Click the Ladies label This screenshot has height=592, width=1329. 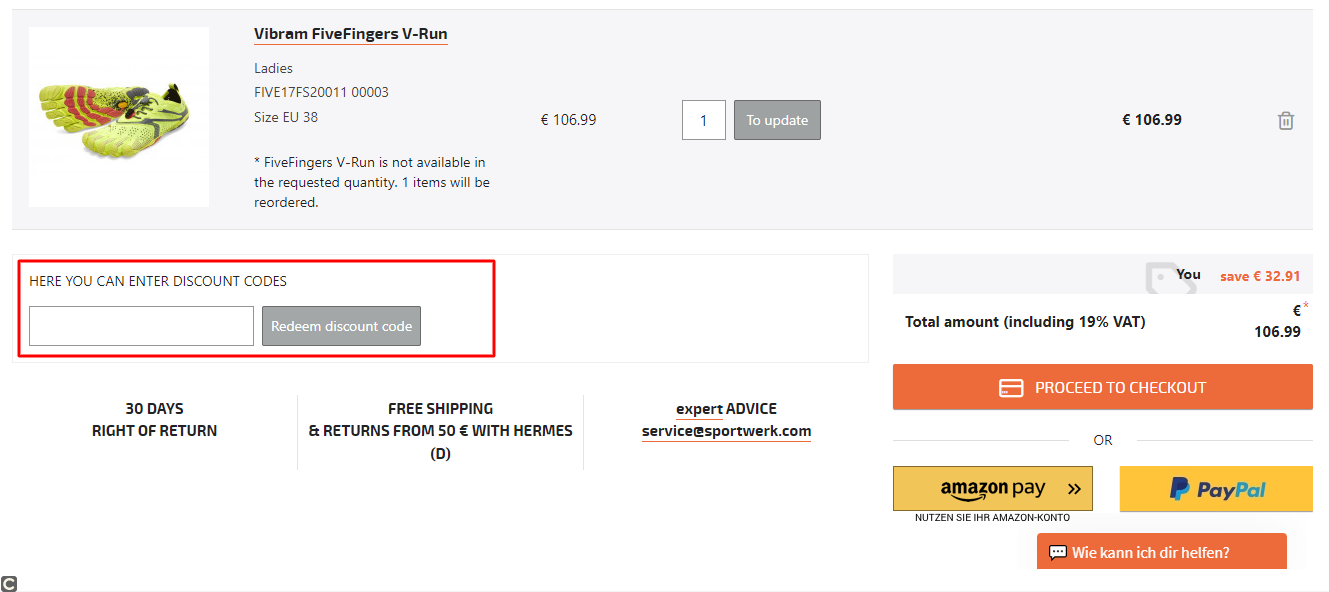coord(273,68)
